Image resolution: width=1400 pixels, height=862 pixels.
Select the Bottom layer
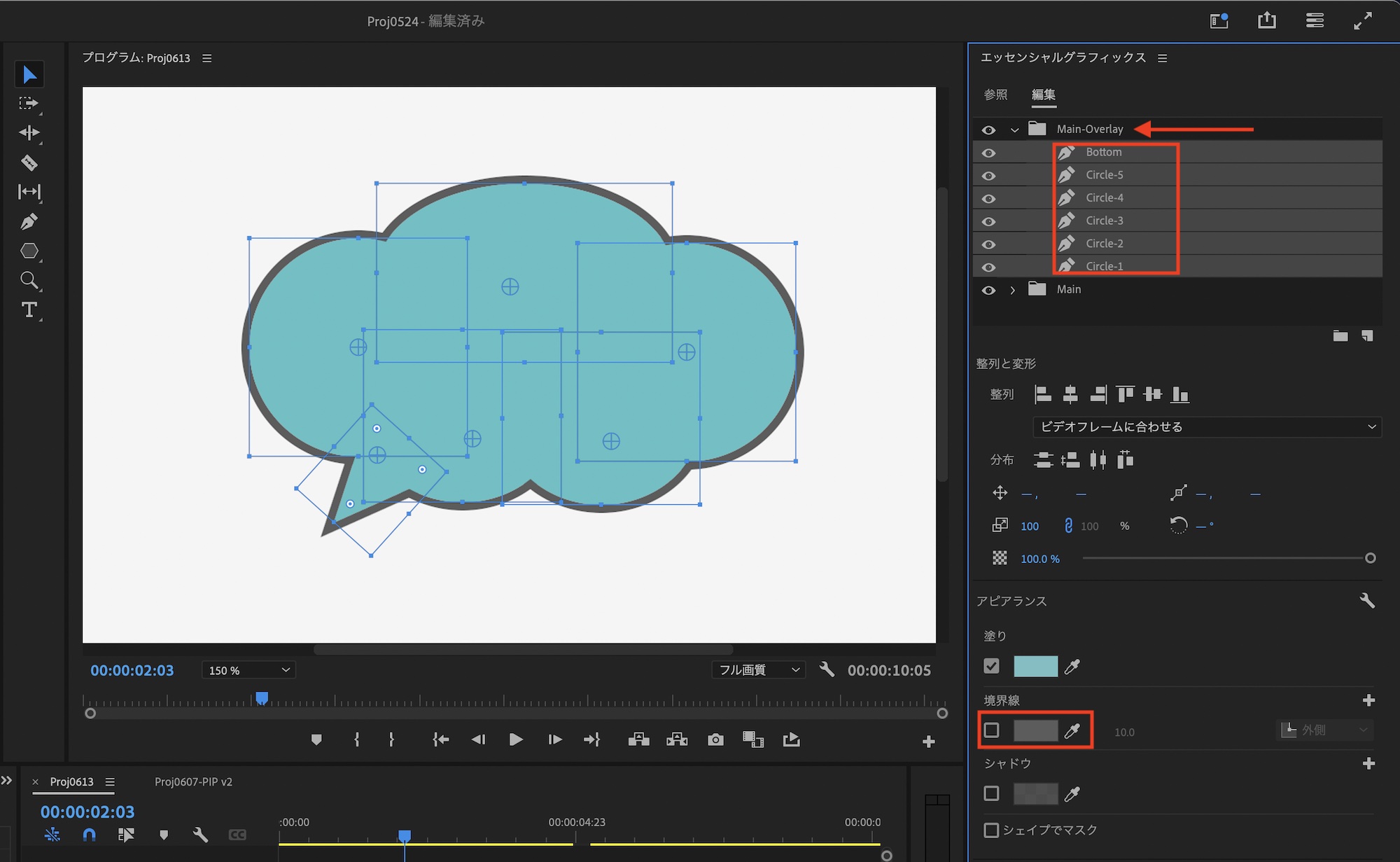pos(1103,152)
